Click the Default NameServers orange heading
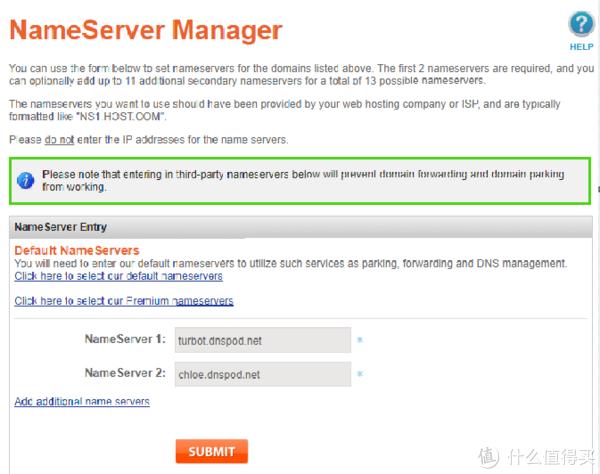Screen dimensions: 600x474 click(x=77, y=251)
